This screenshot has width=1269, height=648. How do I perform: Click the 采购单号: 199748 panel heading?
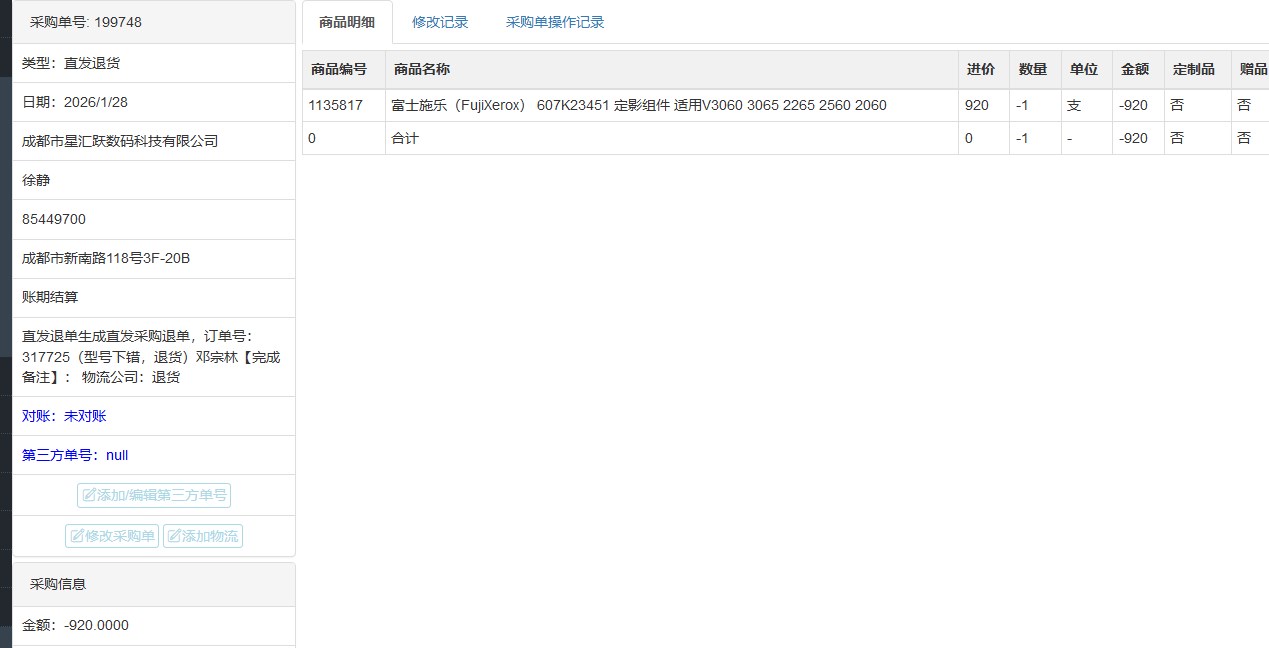click(x=86, y=22)
